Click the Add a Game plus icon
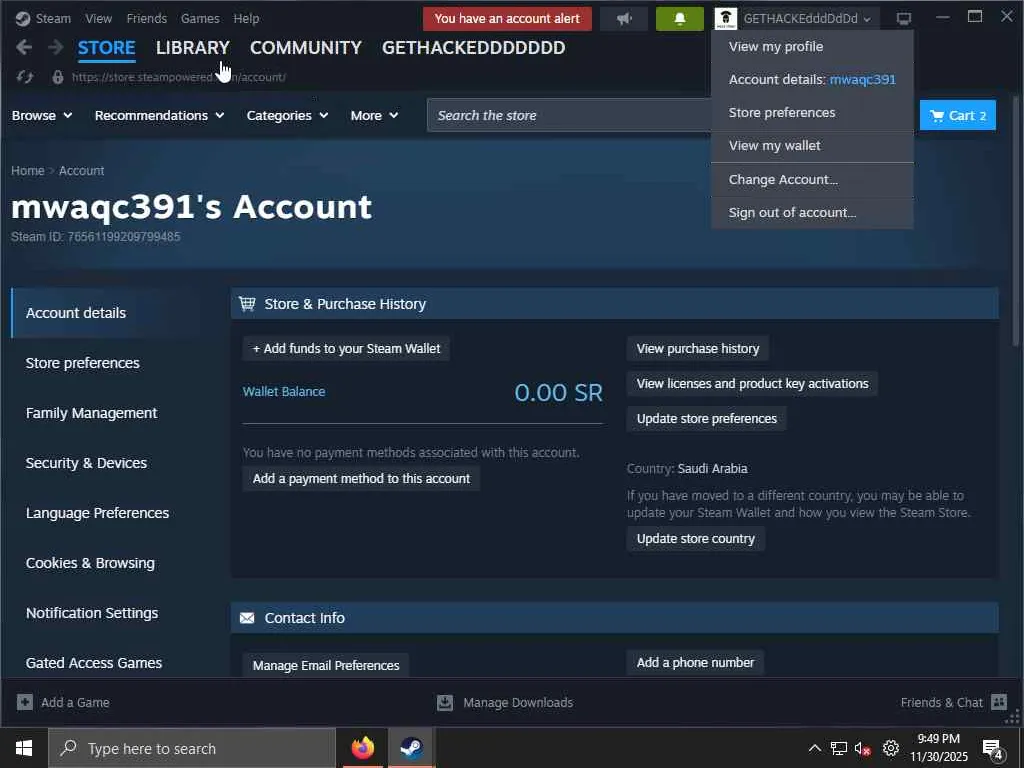The height and width of the screenshot is (768, 1024). coord(25,702)
